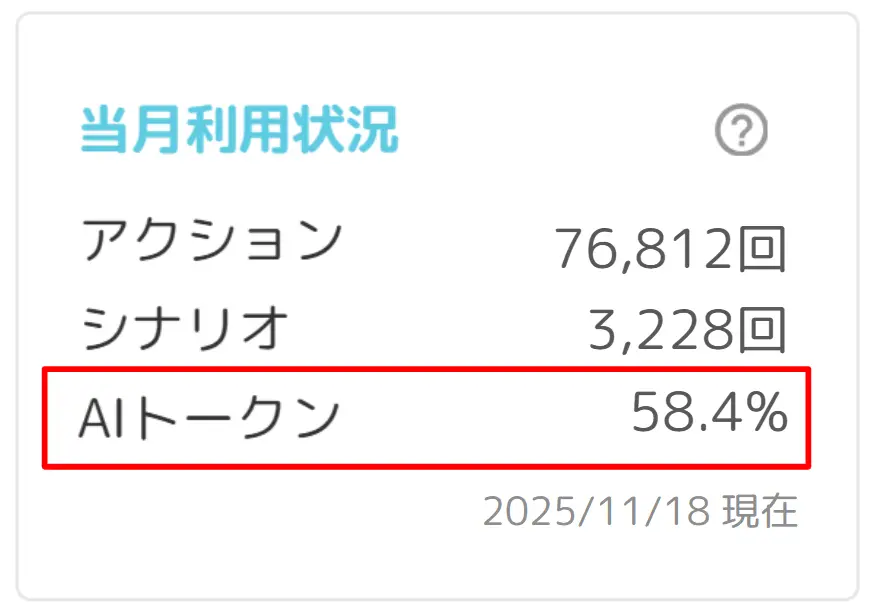Click the 58.4% AI token usage value
The height and width of the screenshot is (616, 879).
[x=710, y=412]
